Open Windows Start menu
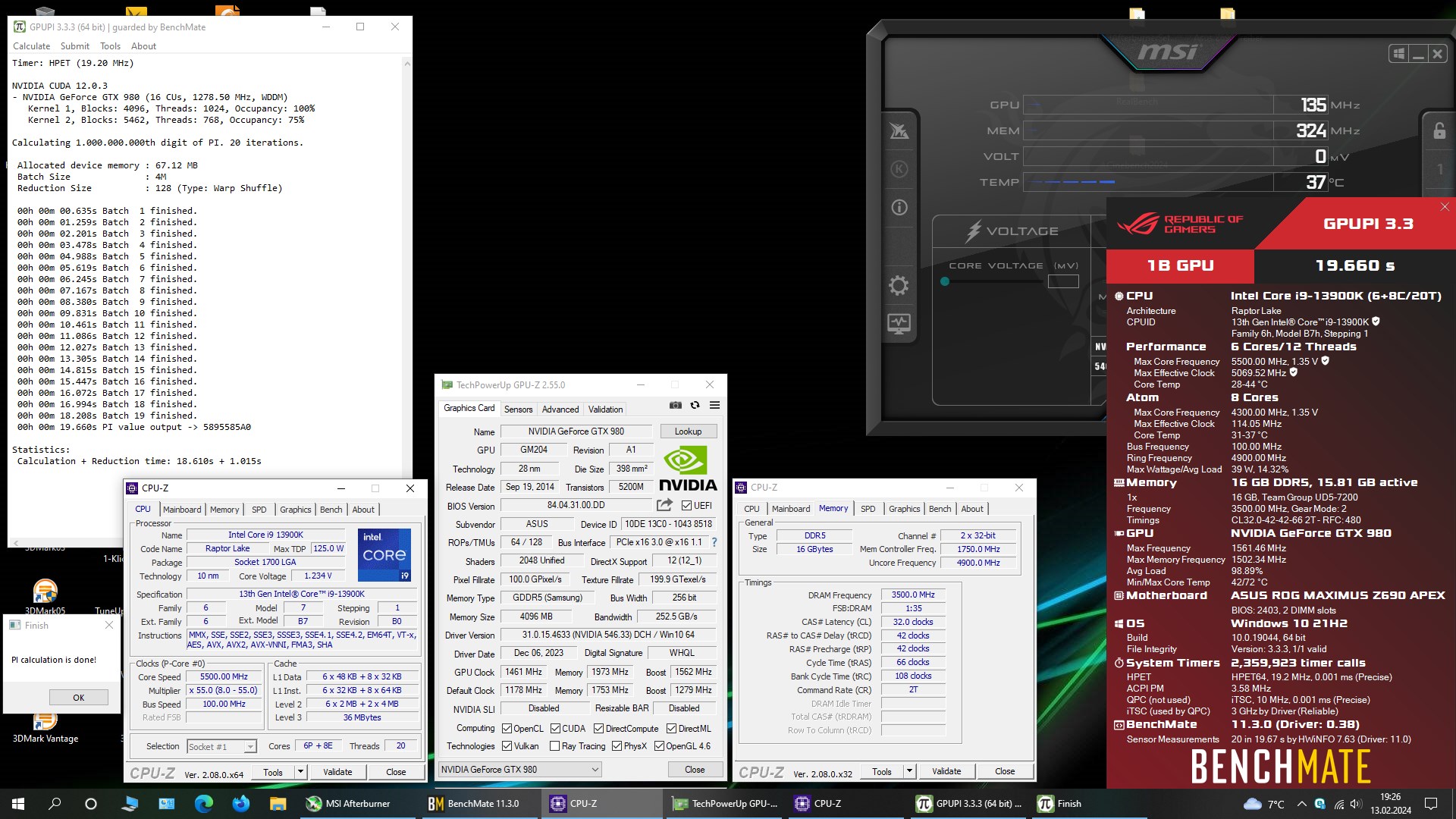The width and height of the screenshot is (1456, 819). pyautogui.click(x=18, y=804)
